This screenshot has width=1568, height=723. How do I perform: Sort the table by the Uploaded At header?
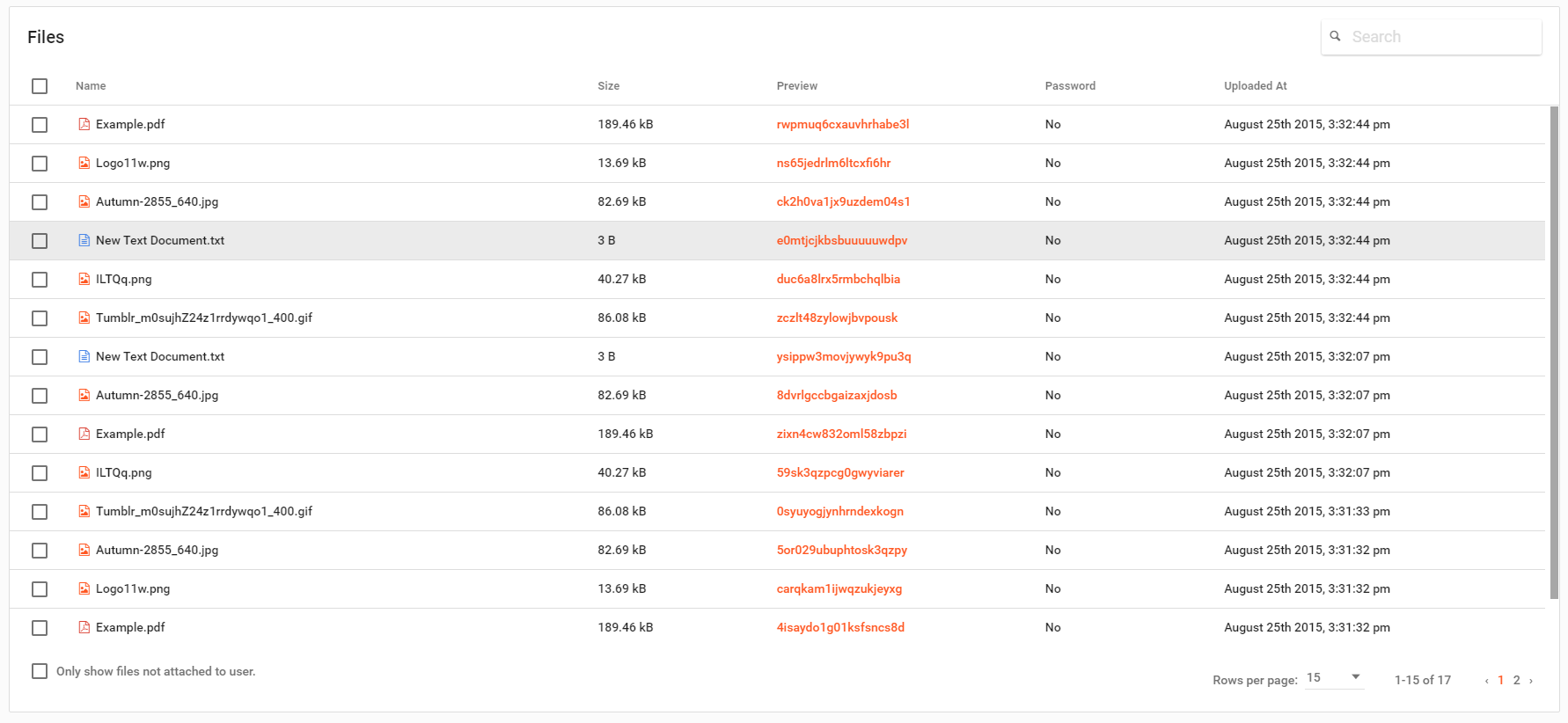coord(1255,86)
